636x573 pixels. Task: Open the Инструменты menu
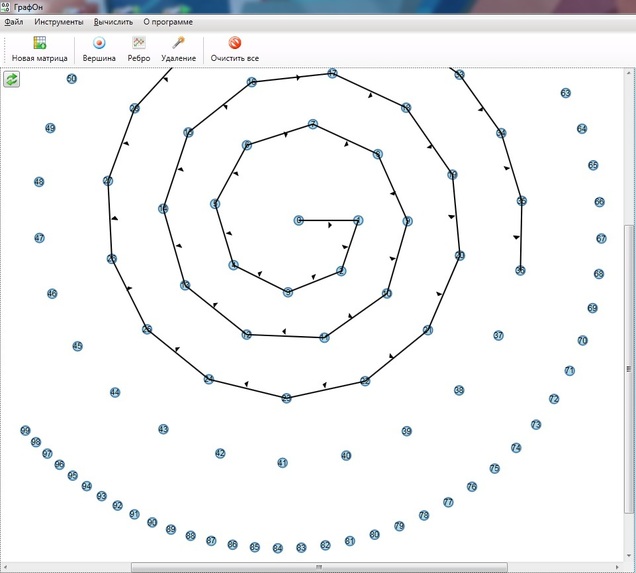pyautogui.click(x=59, y=22)
